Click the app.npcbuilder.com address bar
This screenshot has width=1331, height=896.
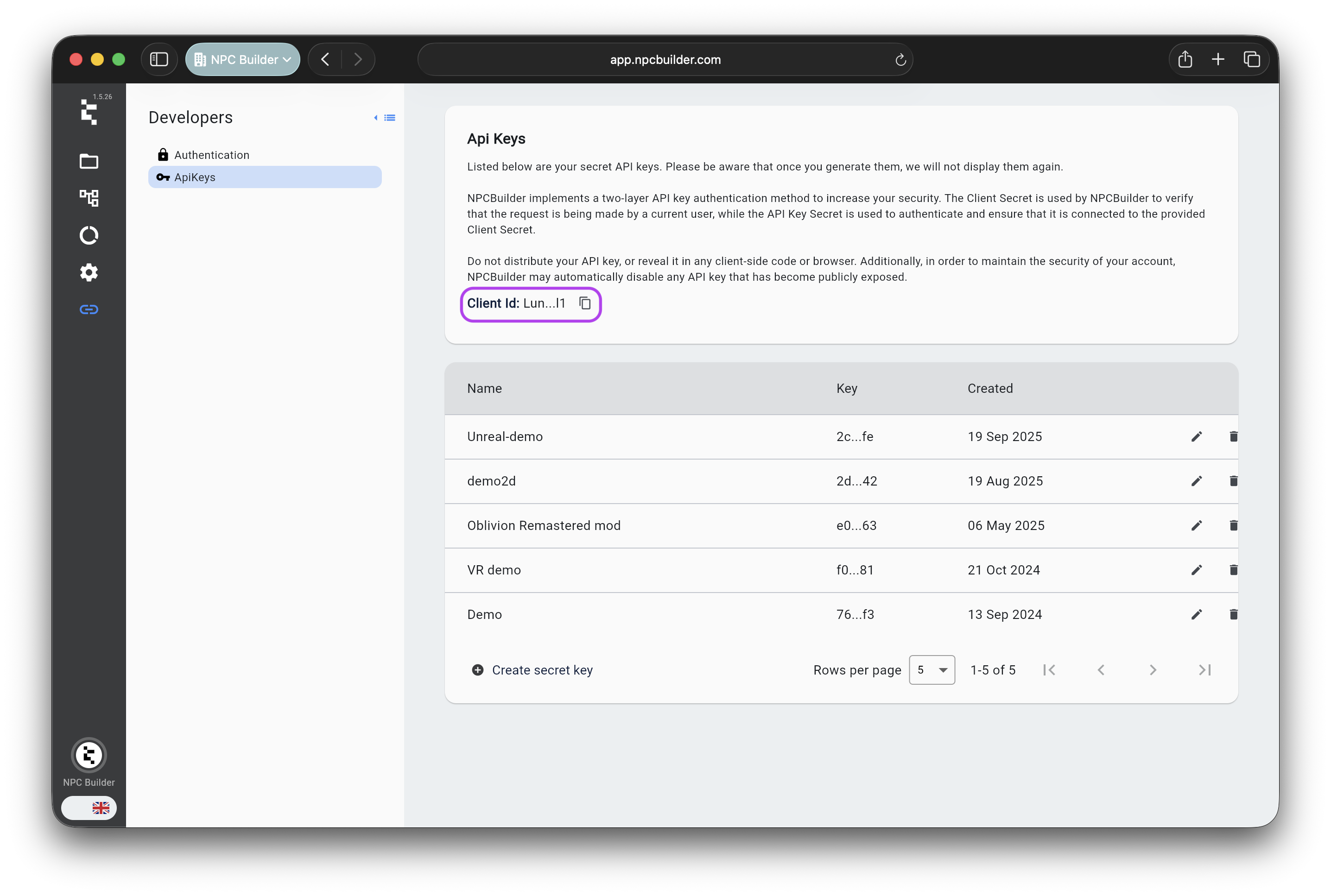click(x=665, y=59)
